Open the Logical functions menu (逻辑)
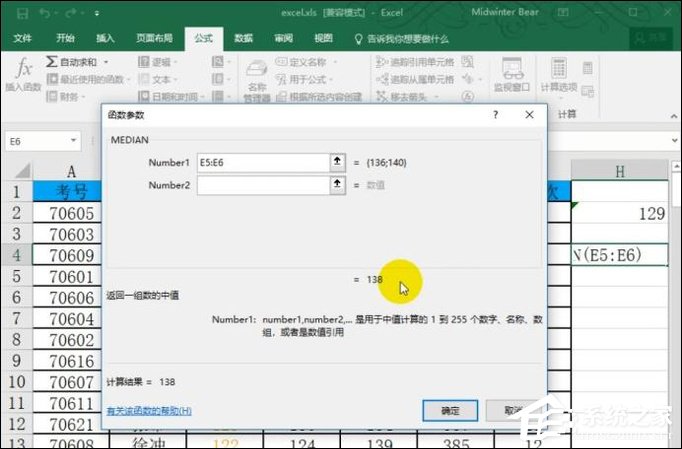This screenshot has width=682, height=449. (157, 62)
